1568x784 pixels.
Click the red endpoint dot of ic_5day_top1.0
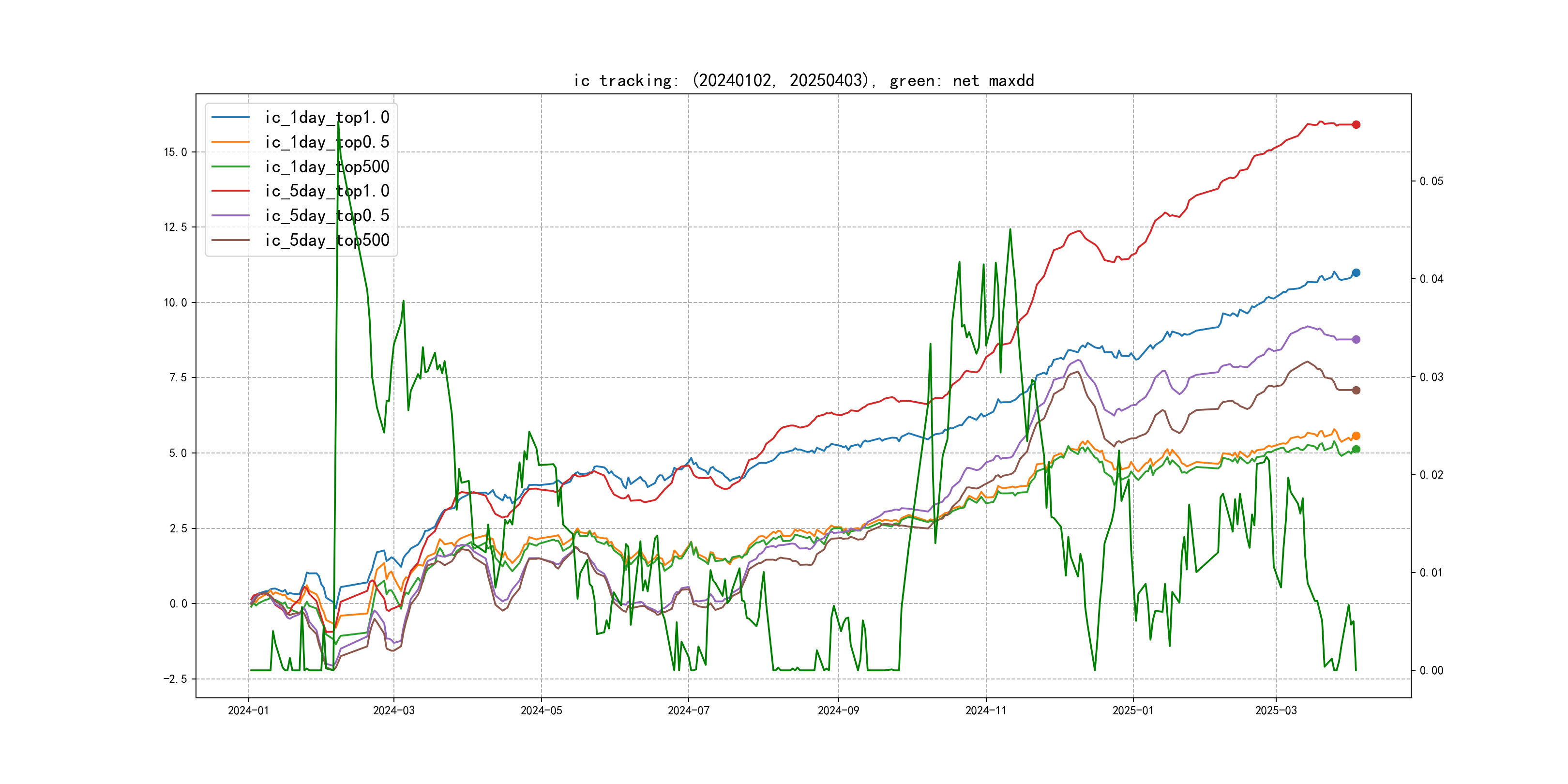(1356, 125)
